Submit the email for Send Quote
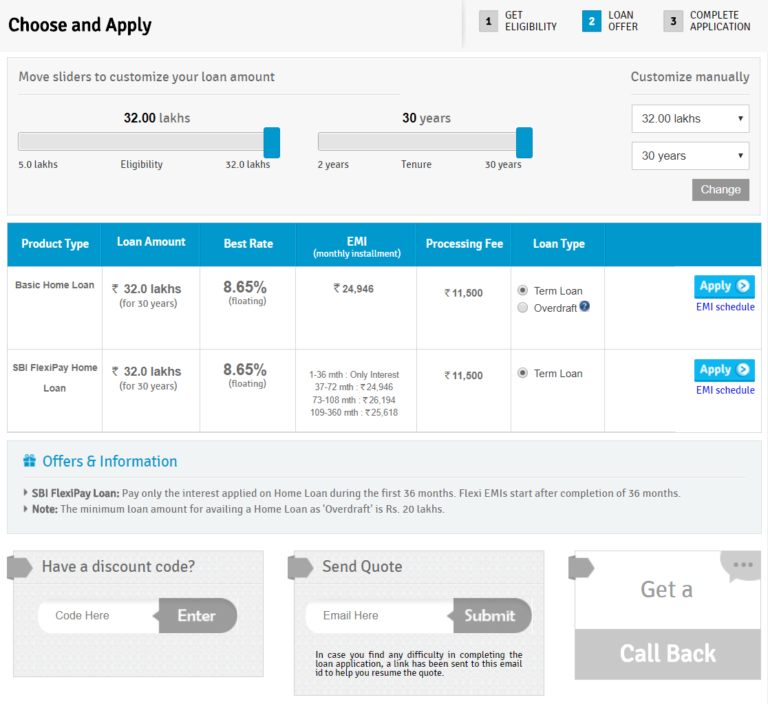The height and width of the screenshot is (704, 768). [490, 615]
